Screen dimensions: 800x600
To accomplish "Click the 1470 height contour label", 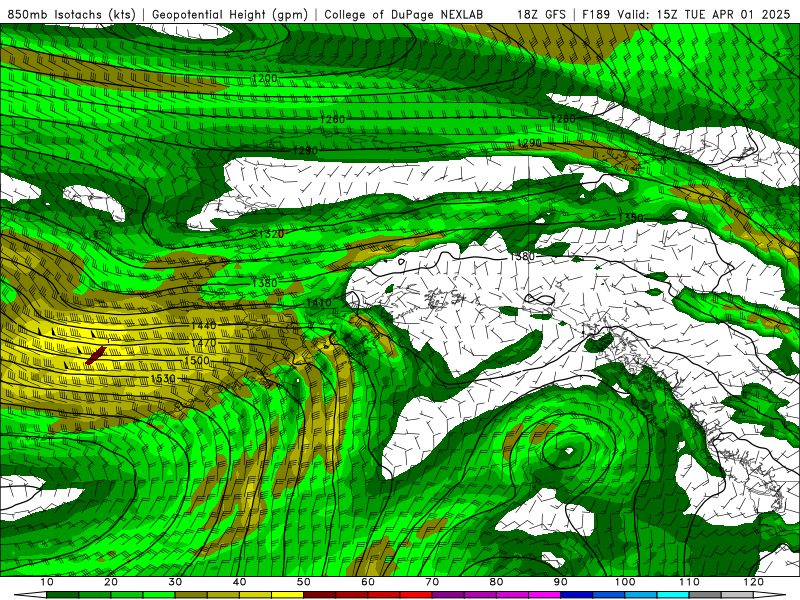I will [x=204, y=343].
